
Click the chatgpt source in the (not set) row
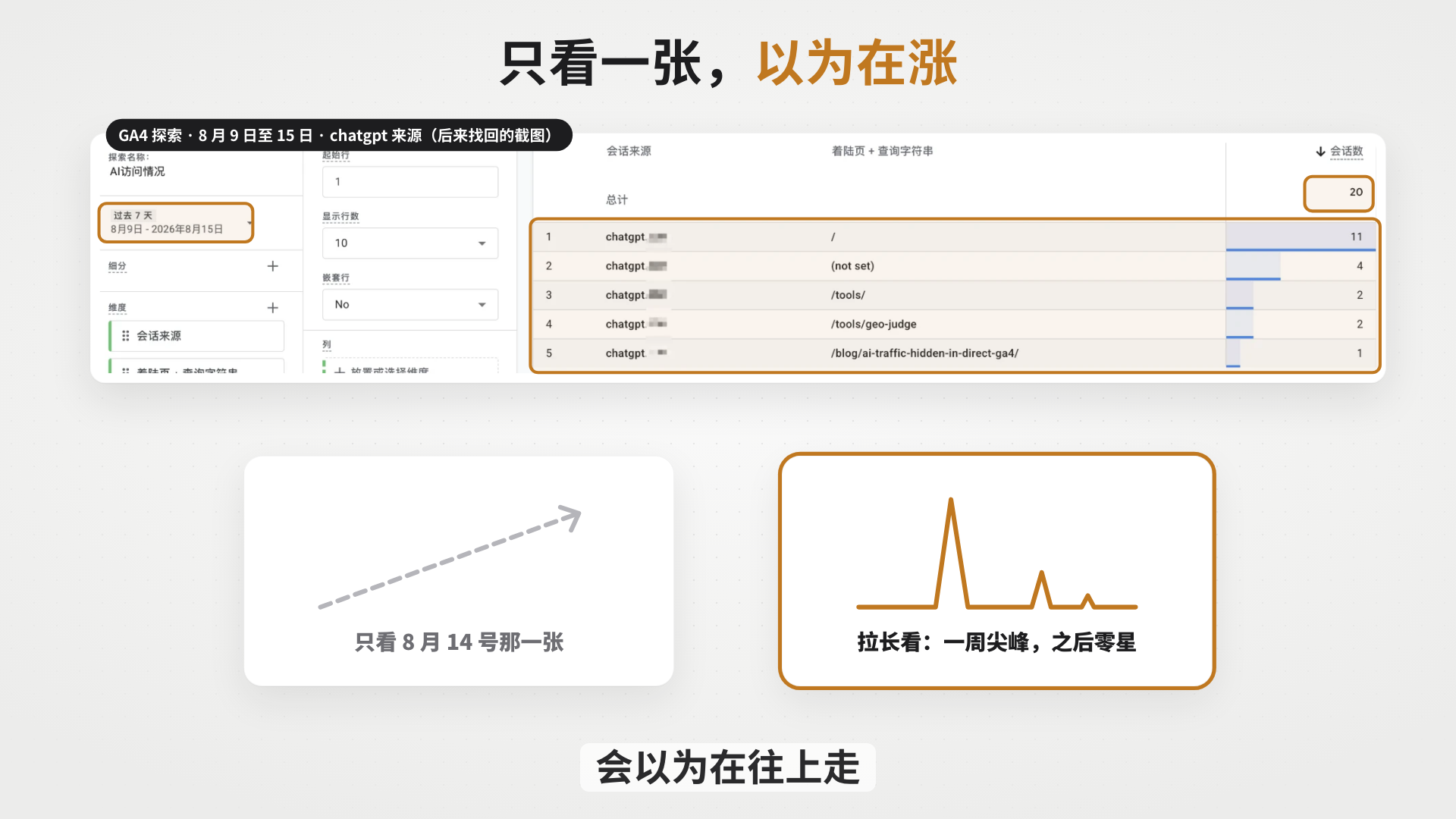636,266
